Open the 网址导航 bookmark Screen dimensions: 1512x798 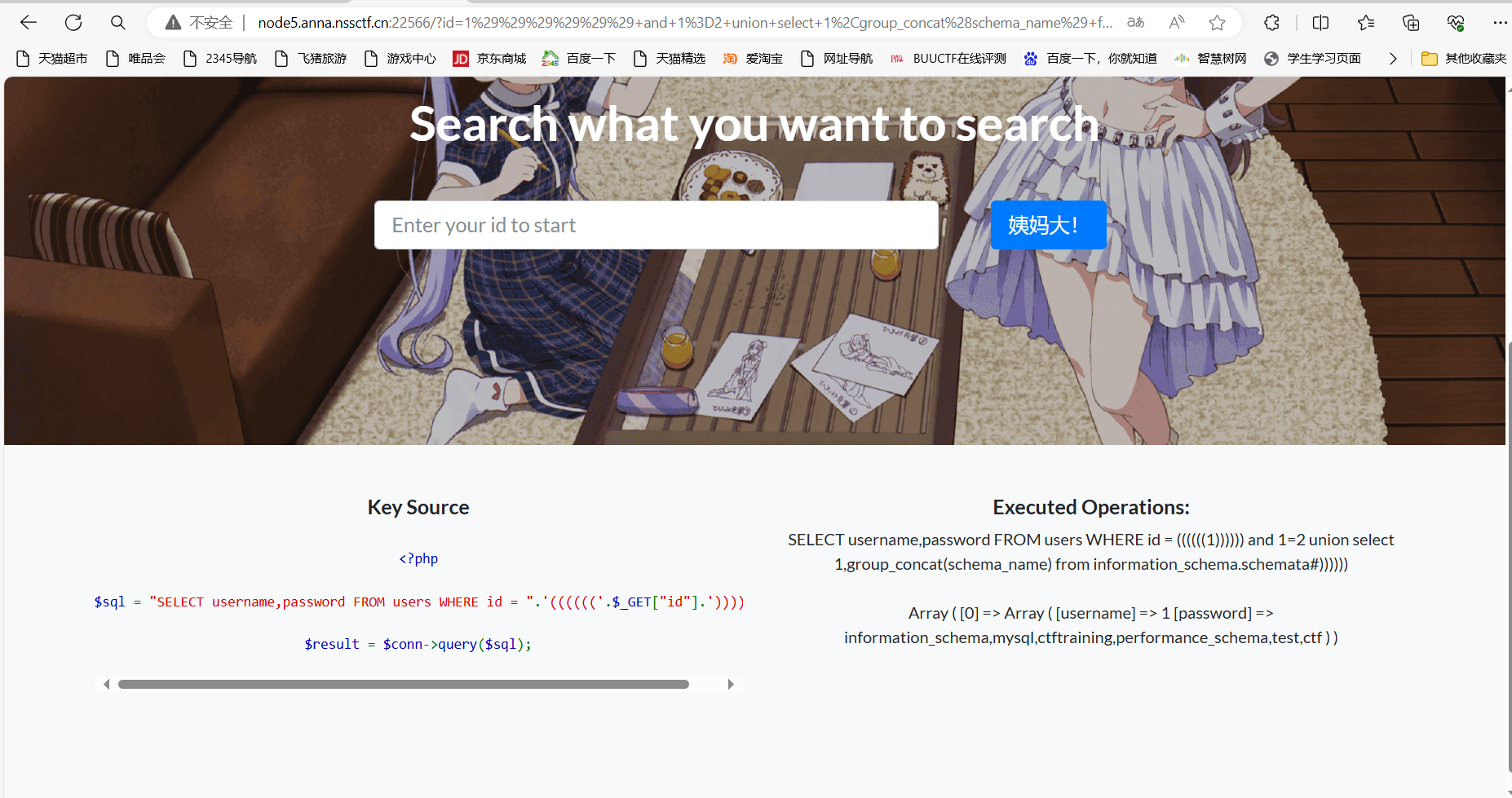tap(837, 59)
